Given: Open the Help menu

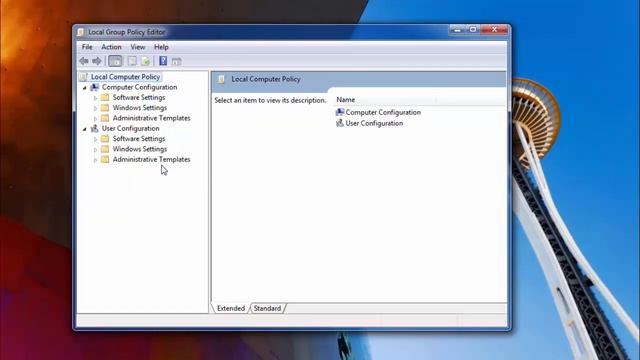Looking at the screenshot, I should [x=161, y=47].
